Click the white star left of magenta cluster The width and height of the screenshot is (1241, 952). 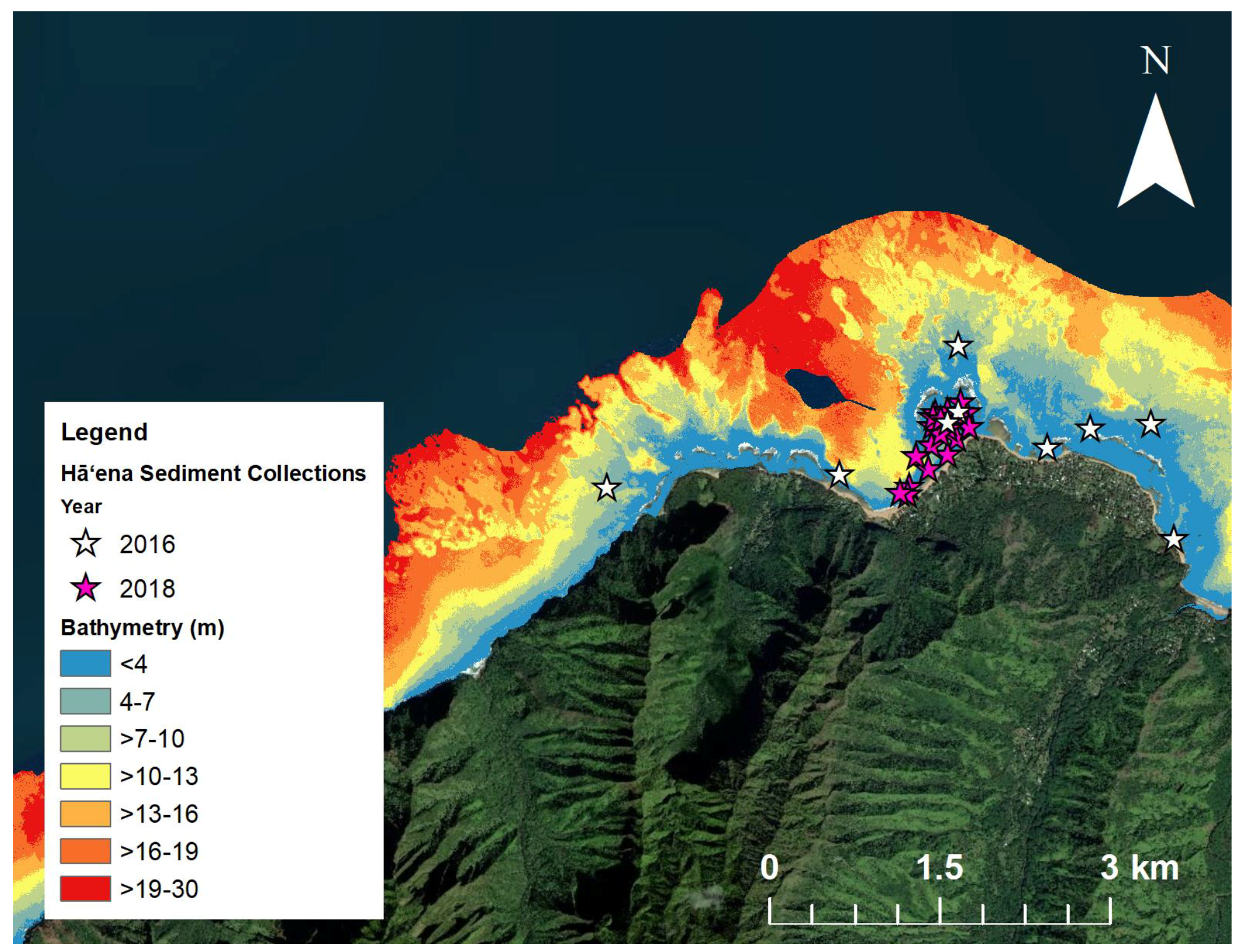[x=839, y=474]
